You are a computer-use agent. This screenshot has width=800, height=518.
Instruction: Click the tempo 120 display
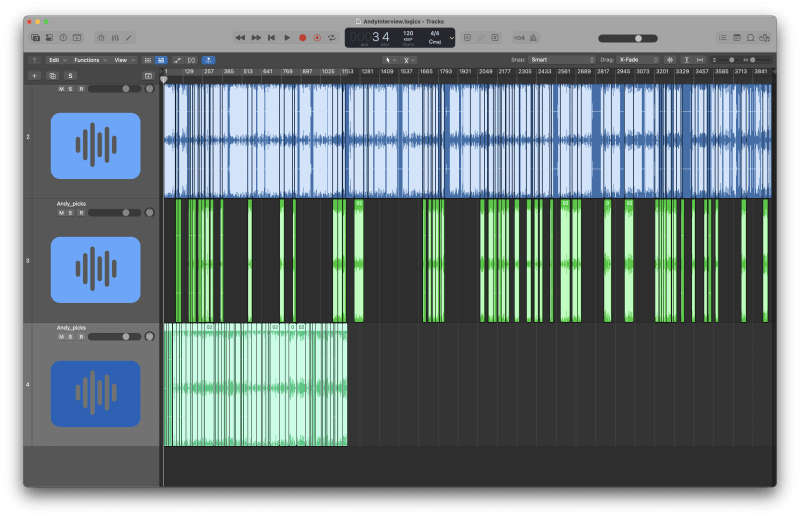408,33
